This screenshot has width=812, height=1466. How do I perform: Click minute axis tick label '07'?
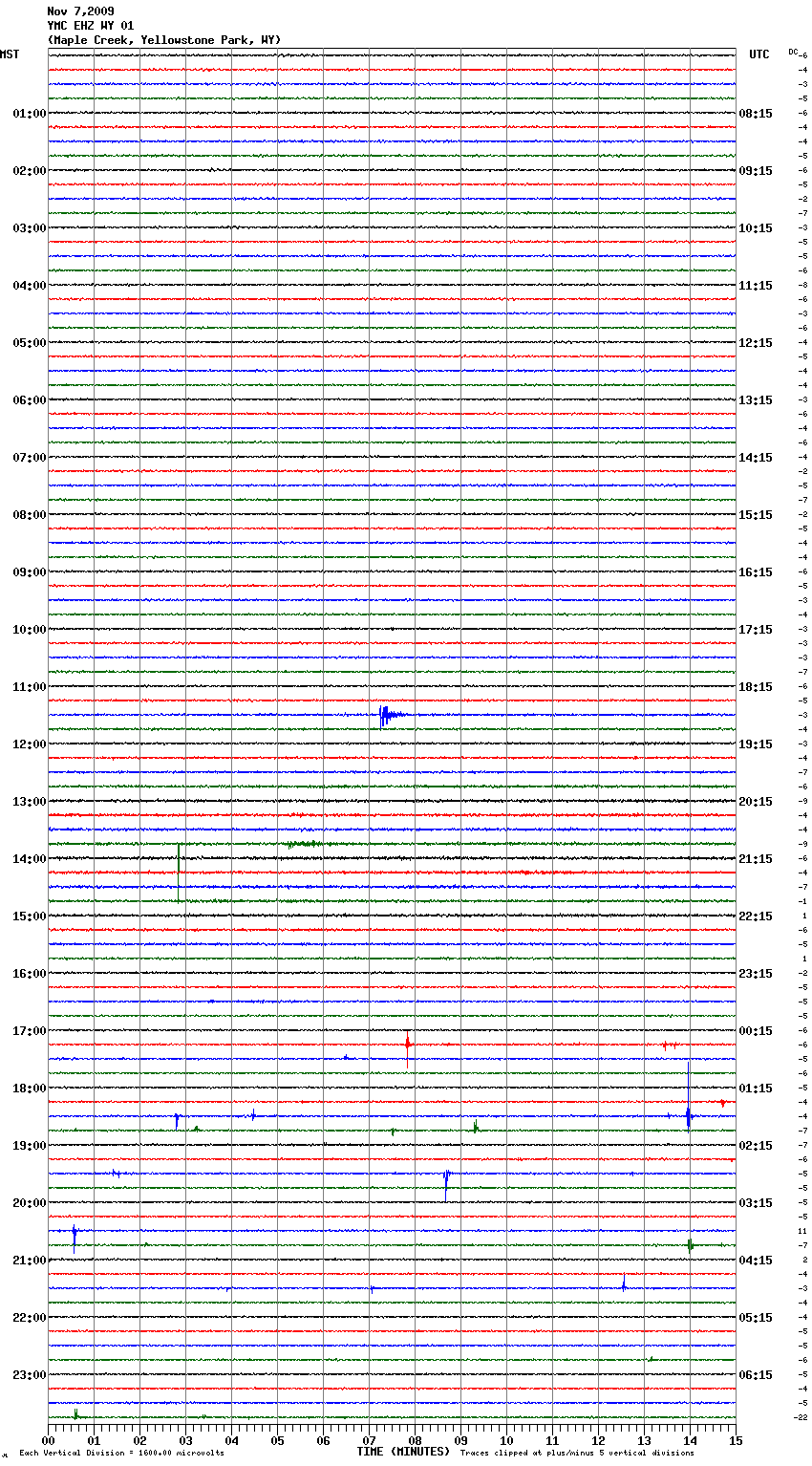(x=369, y=1440)
